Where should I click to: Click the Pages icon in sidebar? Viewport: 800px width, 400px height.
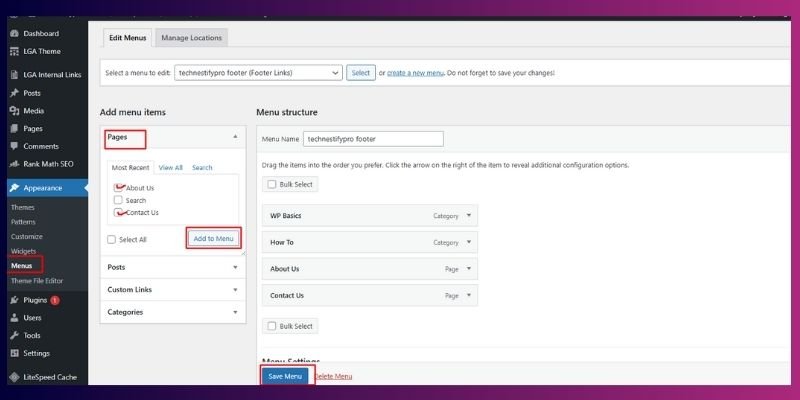point(14,129)
